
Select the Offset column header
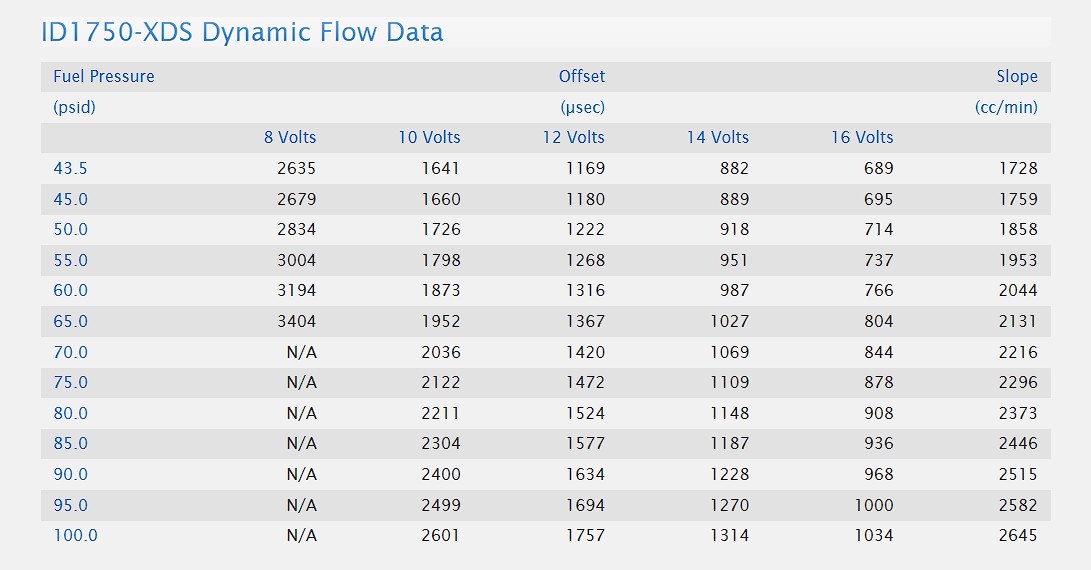click(581, 76)
